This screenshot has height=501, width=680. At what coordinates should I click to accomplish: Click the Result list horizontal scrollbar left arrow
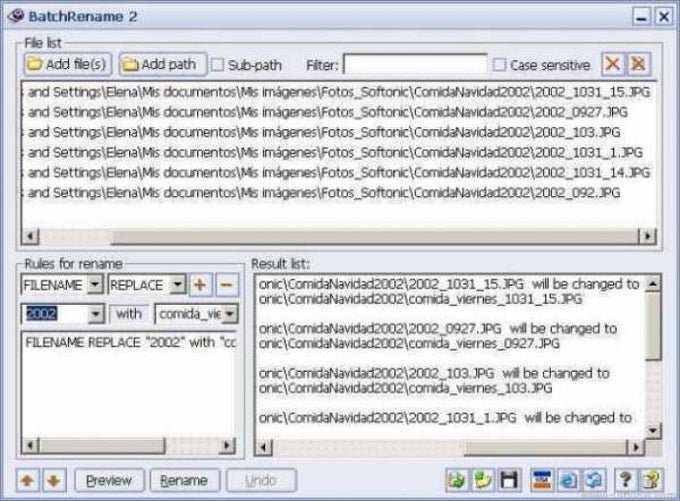(264, 447)
